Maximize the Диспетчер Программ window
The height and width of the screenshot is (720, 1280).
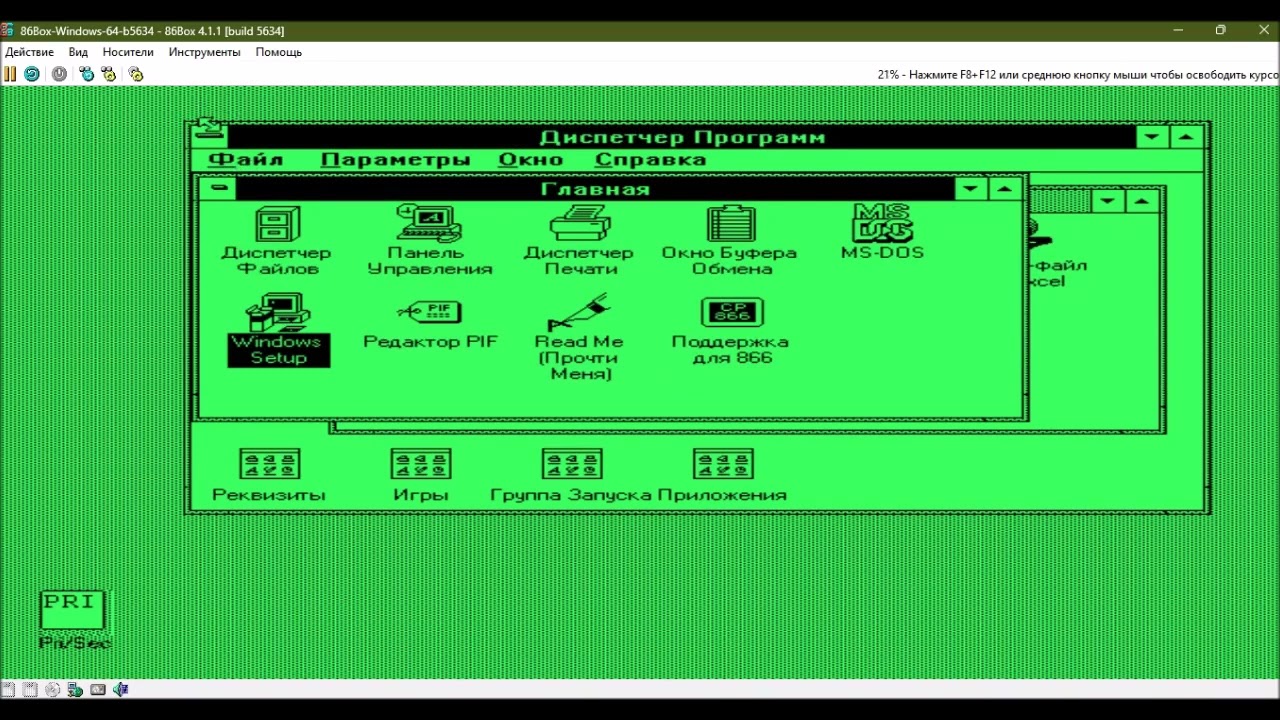point(1186,137)
